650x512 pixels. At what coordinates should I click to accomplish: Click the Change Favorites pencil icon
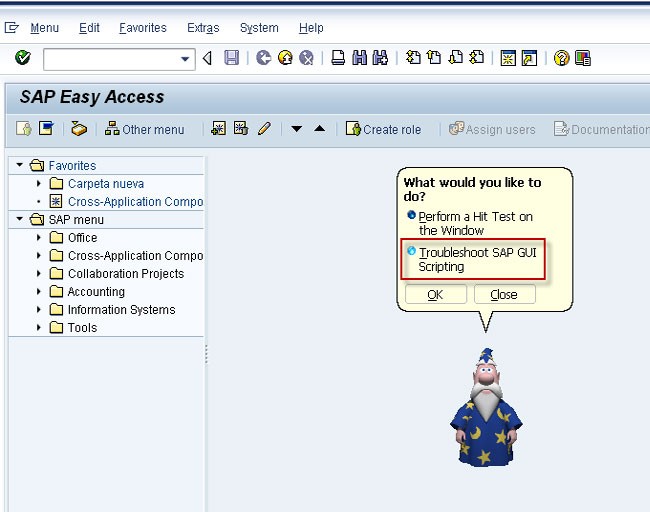264,129
